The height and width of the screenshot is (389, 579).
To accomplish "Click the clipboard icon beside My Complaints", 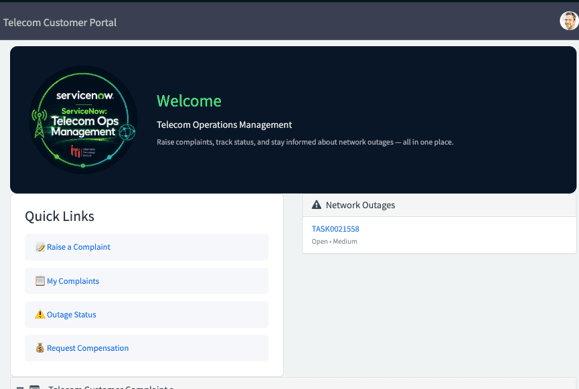I will click(x=40, y=281).
